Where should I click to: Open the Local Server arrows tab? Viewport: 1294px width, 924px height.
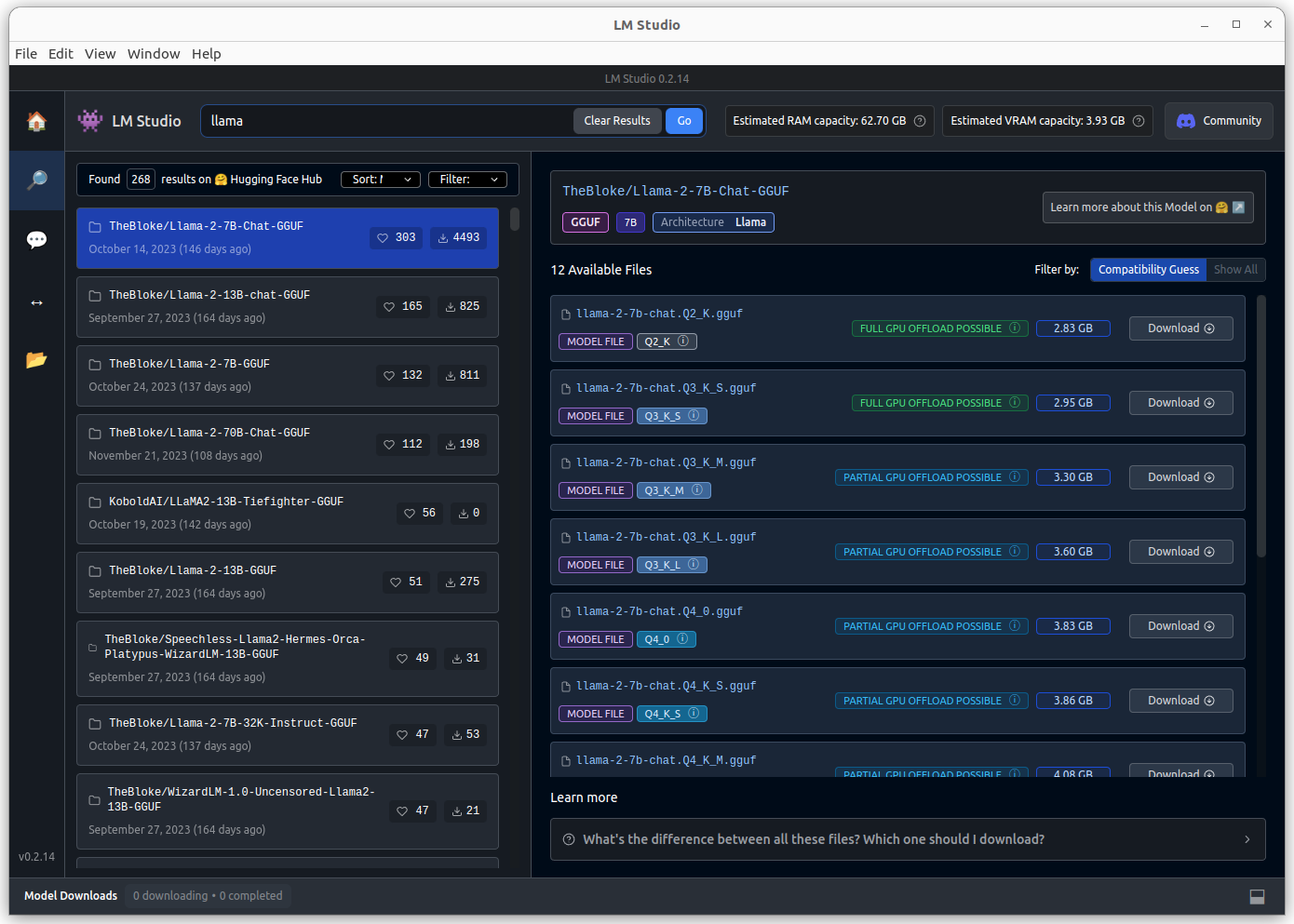36,302
